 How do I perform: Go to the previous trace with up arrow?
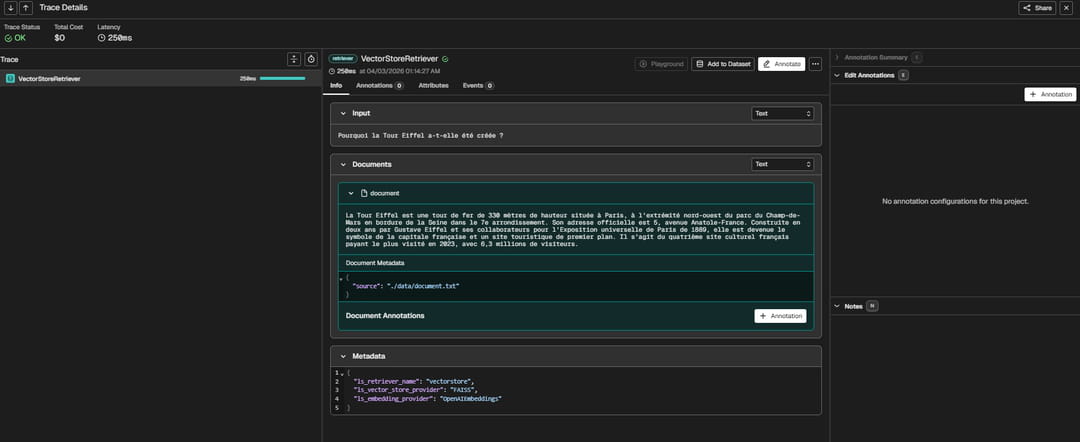(25, 8)
